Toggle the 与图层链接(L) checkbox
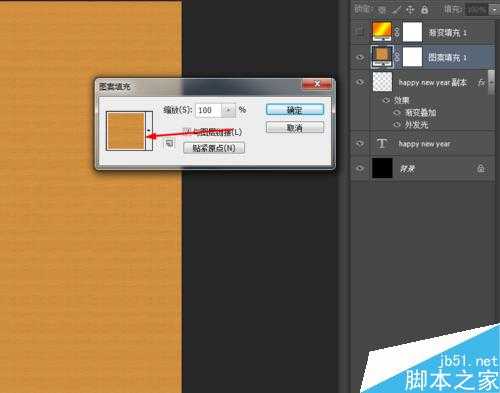This screenshot has height=393, width=500. click(187, 131)
